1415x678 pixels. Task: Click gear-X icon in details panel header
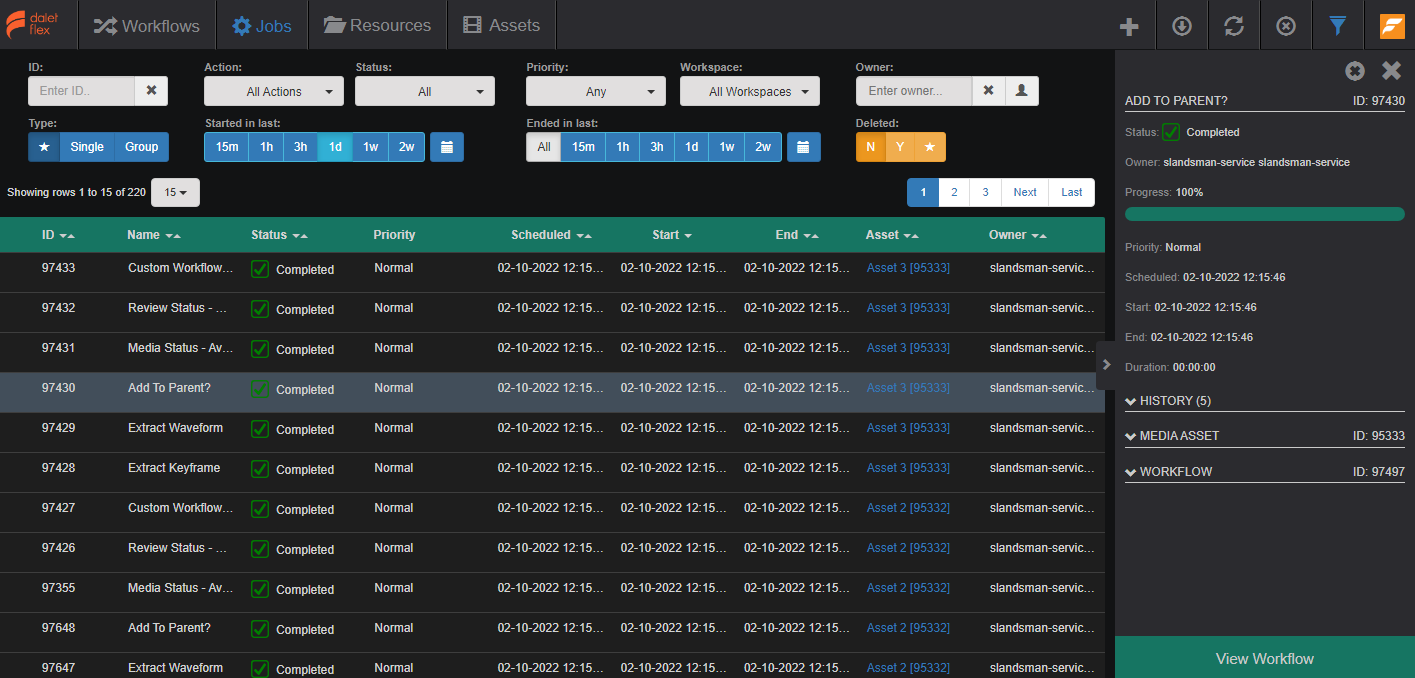[x=1355, y=71]
